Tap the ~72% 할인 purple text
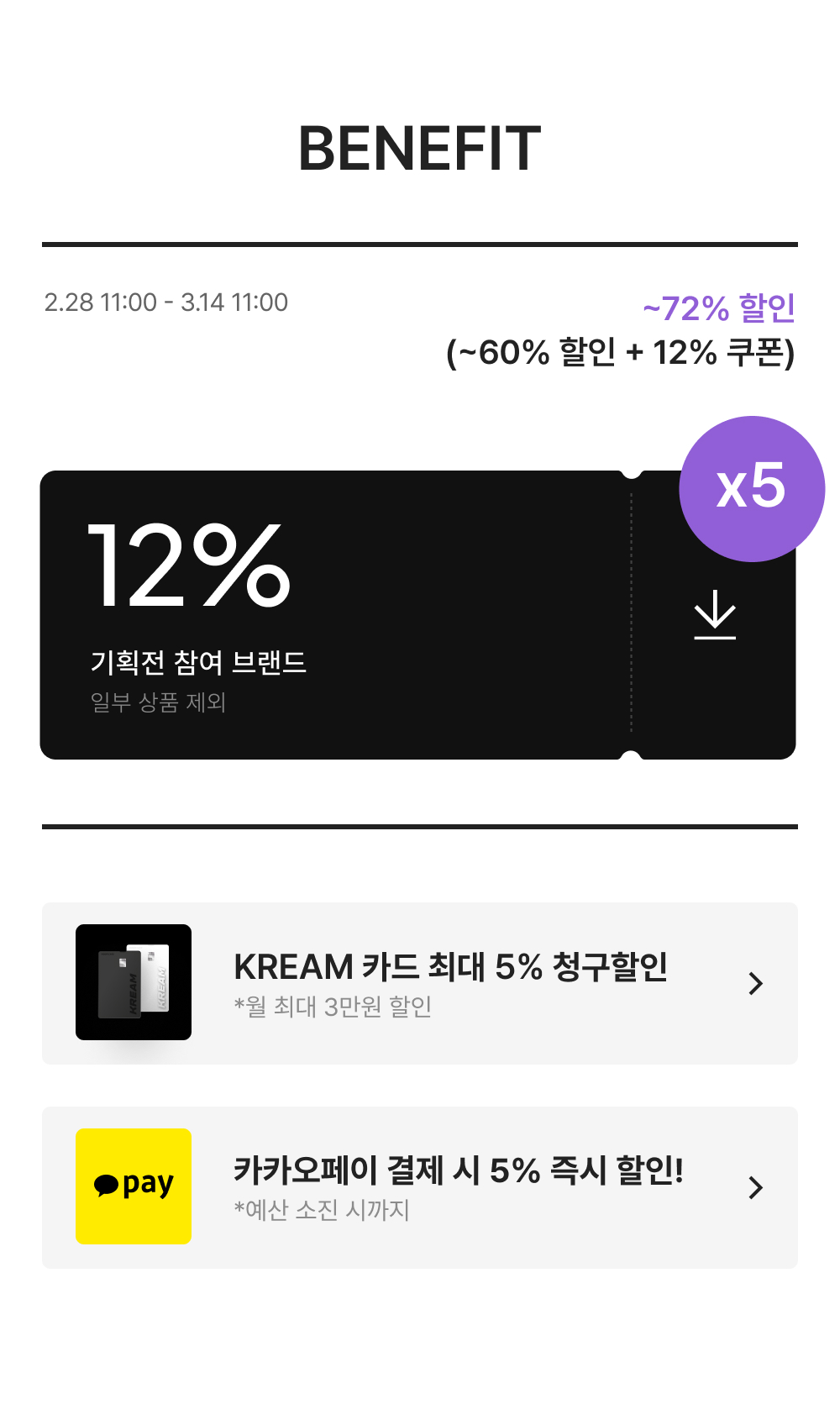840x1420 pixels. tap(719, 308)
